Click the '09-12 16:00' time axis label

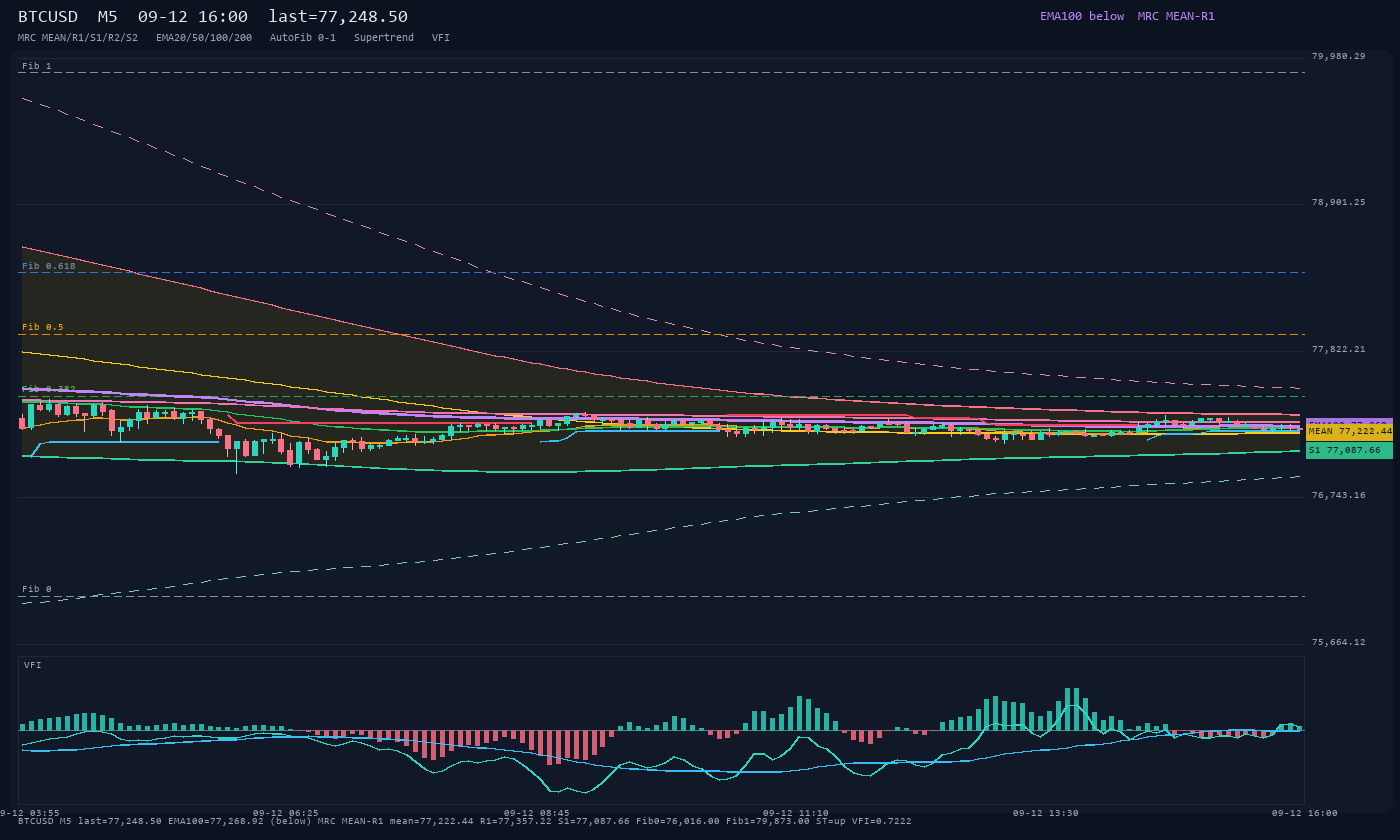1304,813
